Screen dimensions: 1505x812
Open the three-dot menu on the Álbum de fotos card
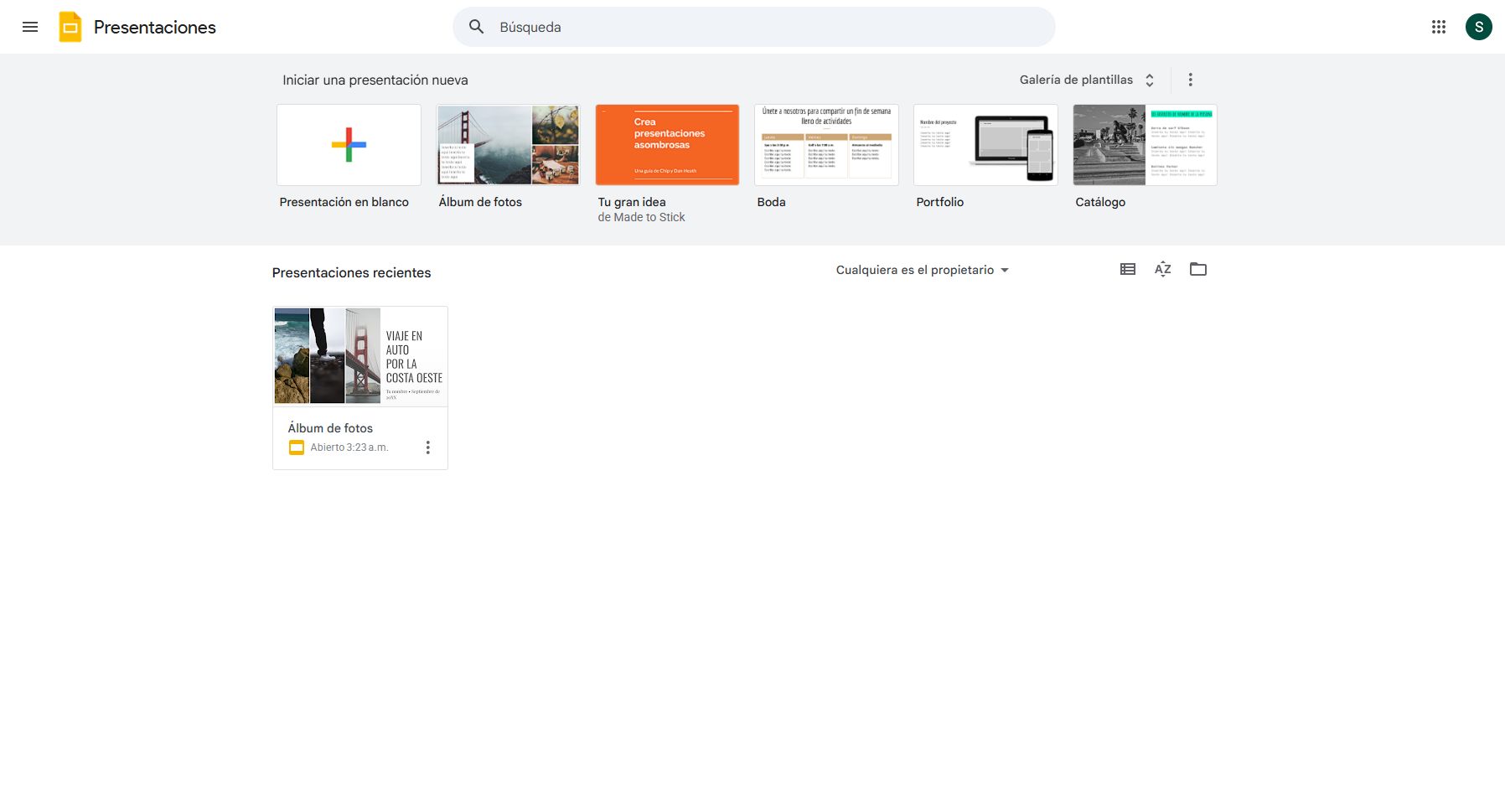click(x=427, y=447)
